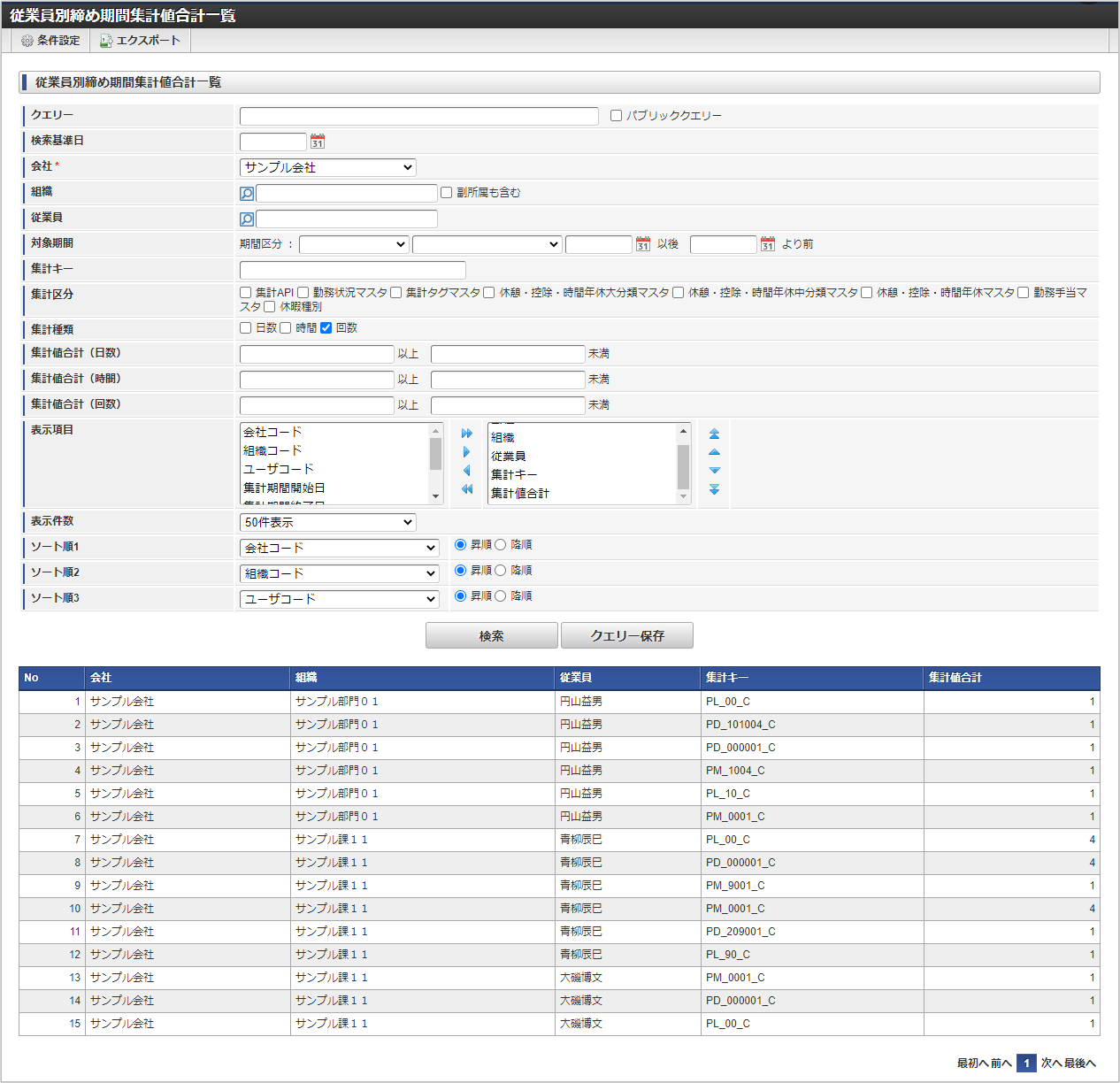The height and width of the screenshot is (1083, 1120).
Task: Move all display items right (double arrow)
Action: click(467, 434)
